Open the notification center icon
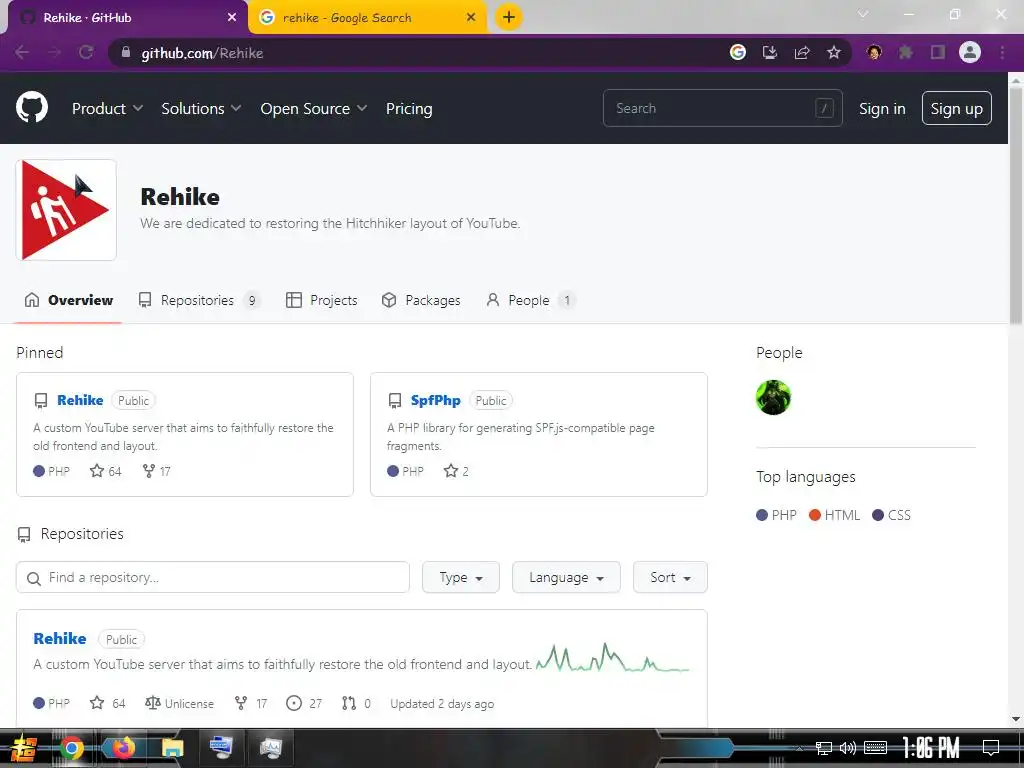This screenshot has width=1024, height=768. pos(991,748)
